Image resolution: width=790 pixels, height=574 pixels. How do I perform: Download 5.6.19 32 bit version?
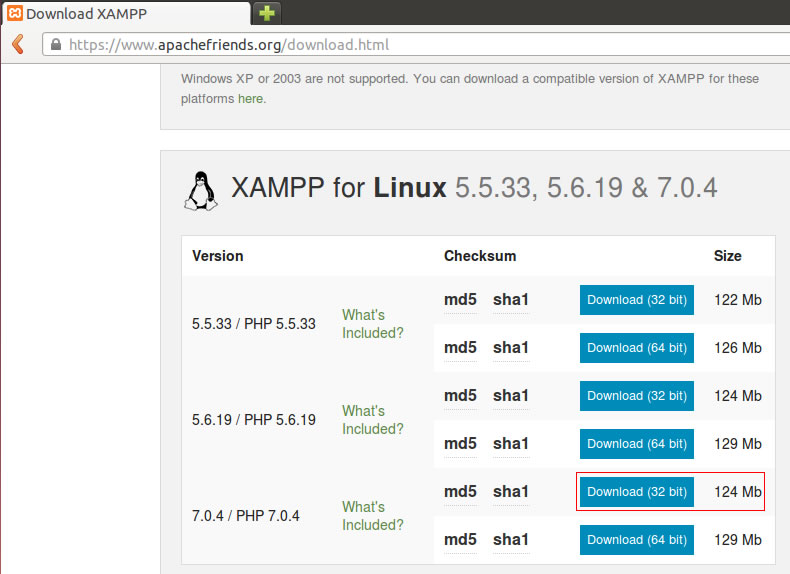636,396
